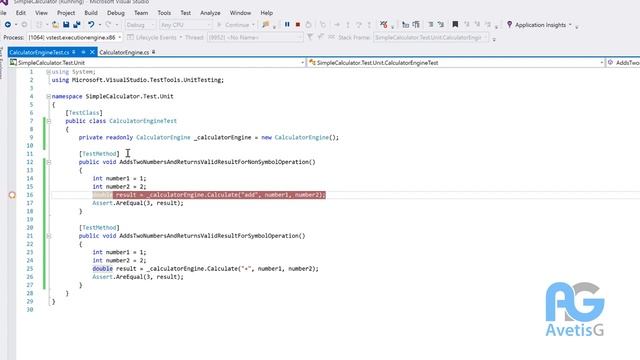The image size is (640, 360).
Task: Open the Edit menu
Action: click(21, 13)
